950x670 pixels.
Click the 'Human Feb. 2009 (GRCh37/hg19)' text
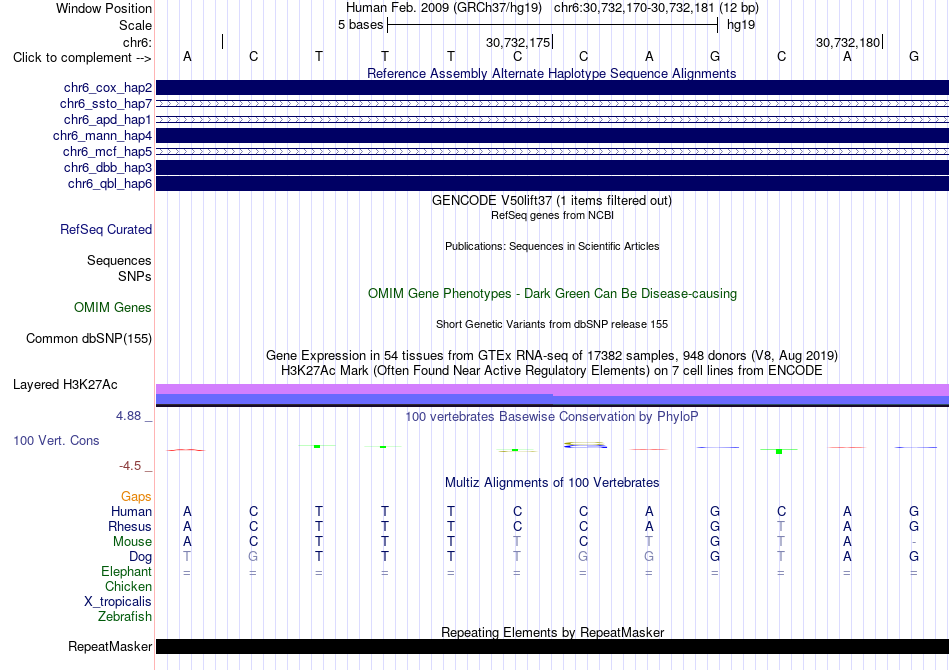(445, 8)
